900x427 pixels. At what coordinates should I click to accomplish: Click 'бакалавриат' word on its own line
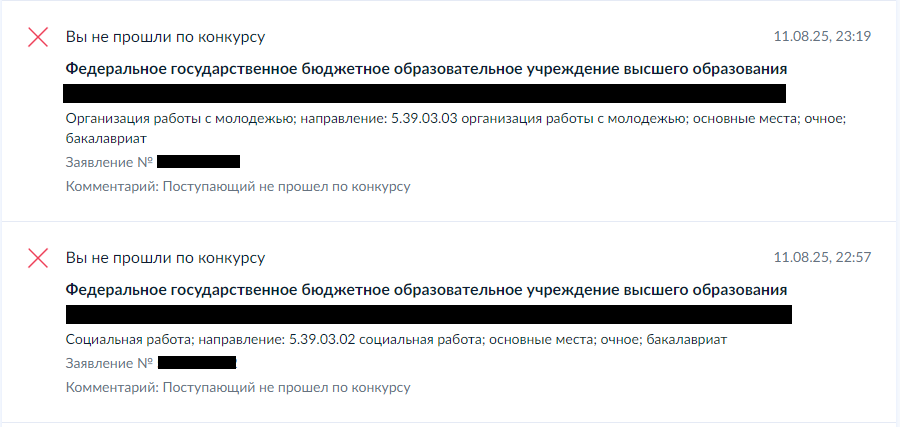[106, 137]
